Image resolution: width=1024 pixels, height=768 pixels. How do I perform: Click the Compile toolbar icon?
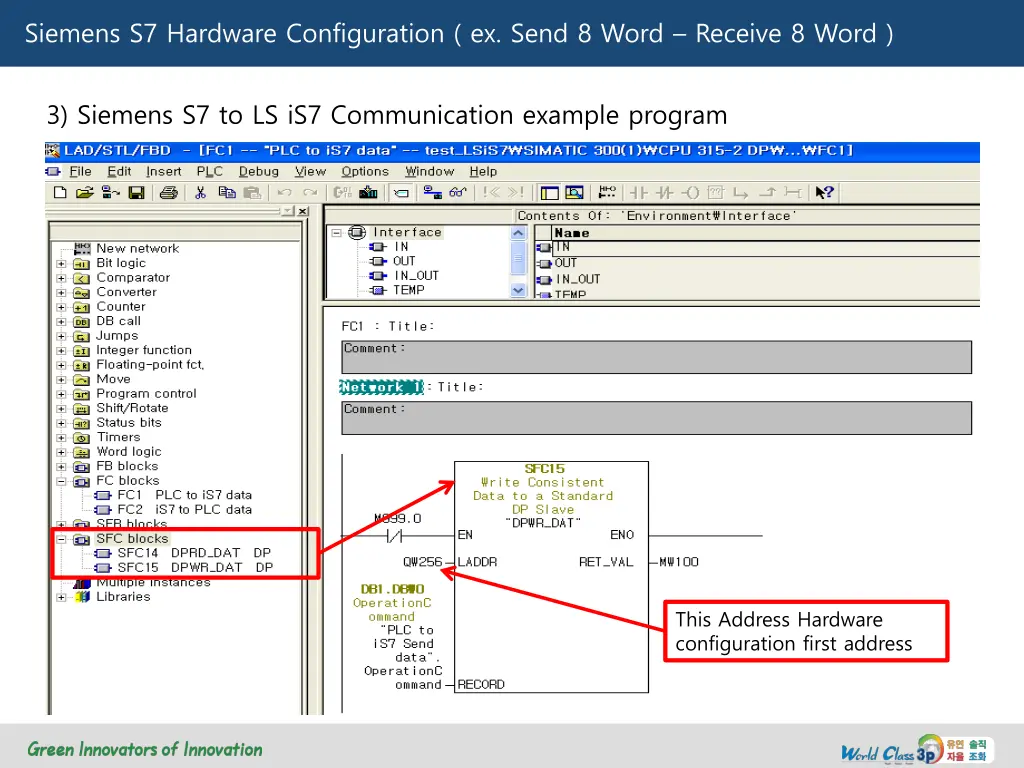click(x=342, y=193)
